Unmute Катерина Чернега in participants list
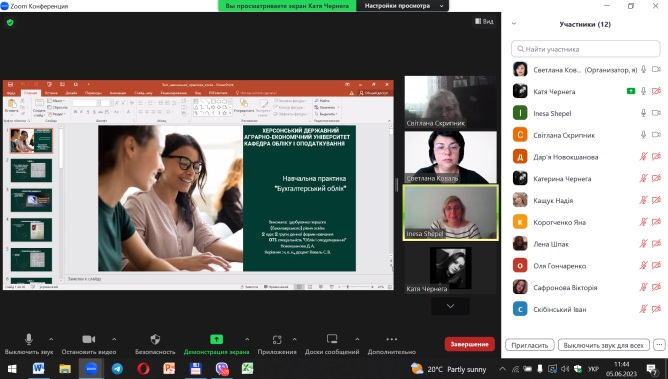Image resolution: width=668 pixels, height=379 pixels. (644, 178)
